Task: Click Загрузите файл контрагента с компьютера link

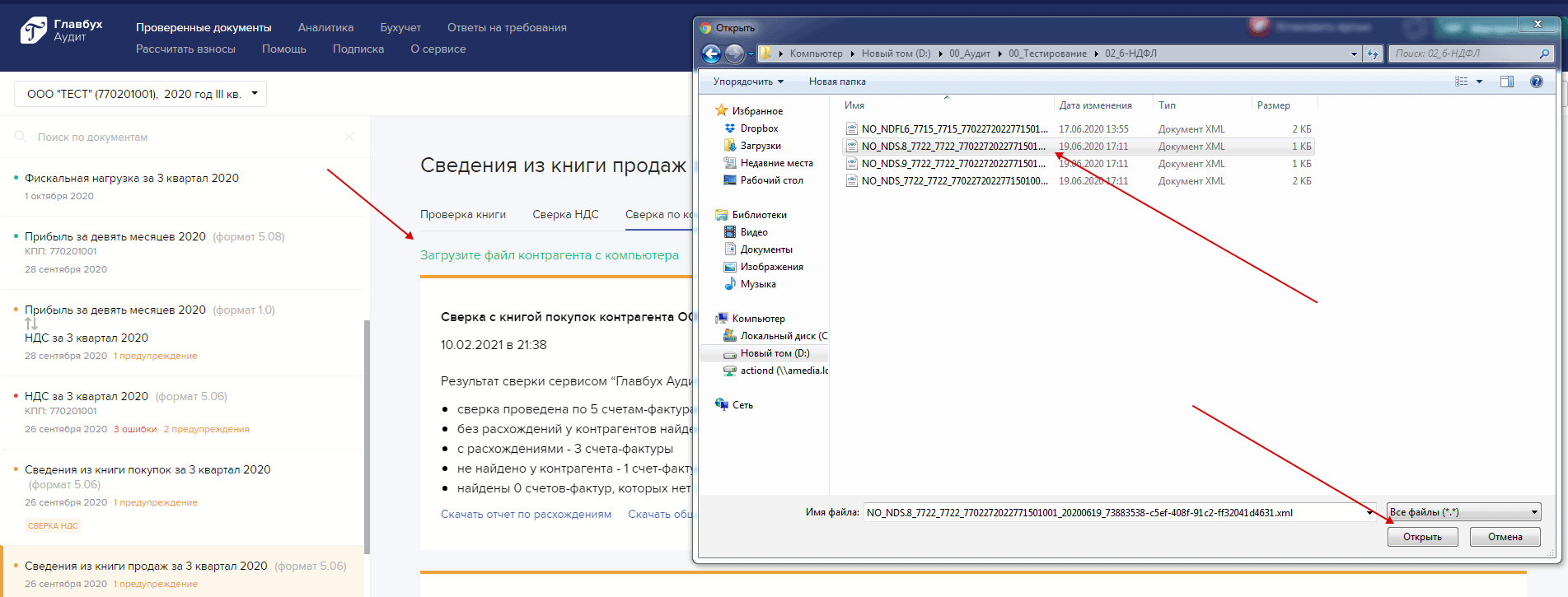Action: coord(549,255)
